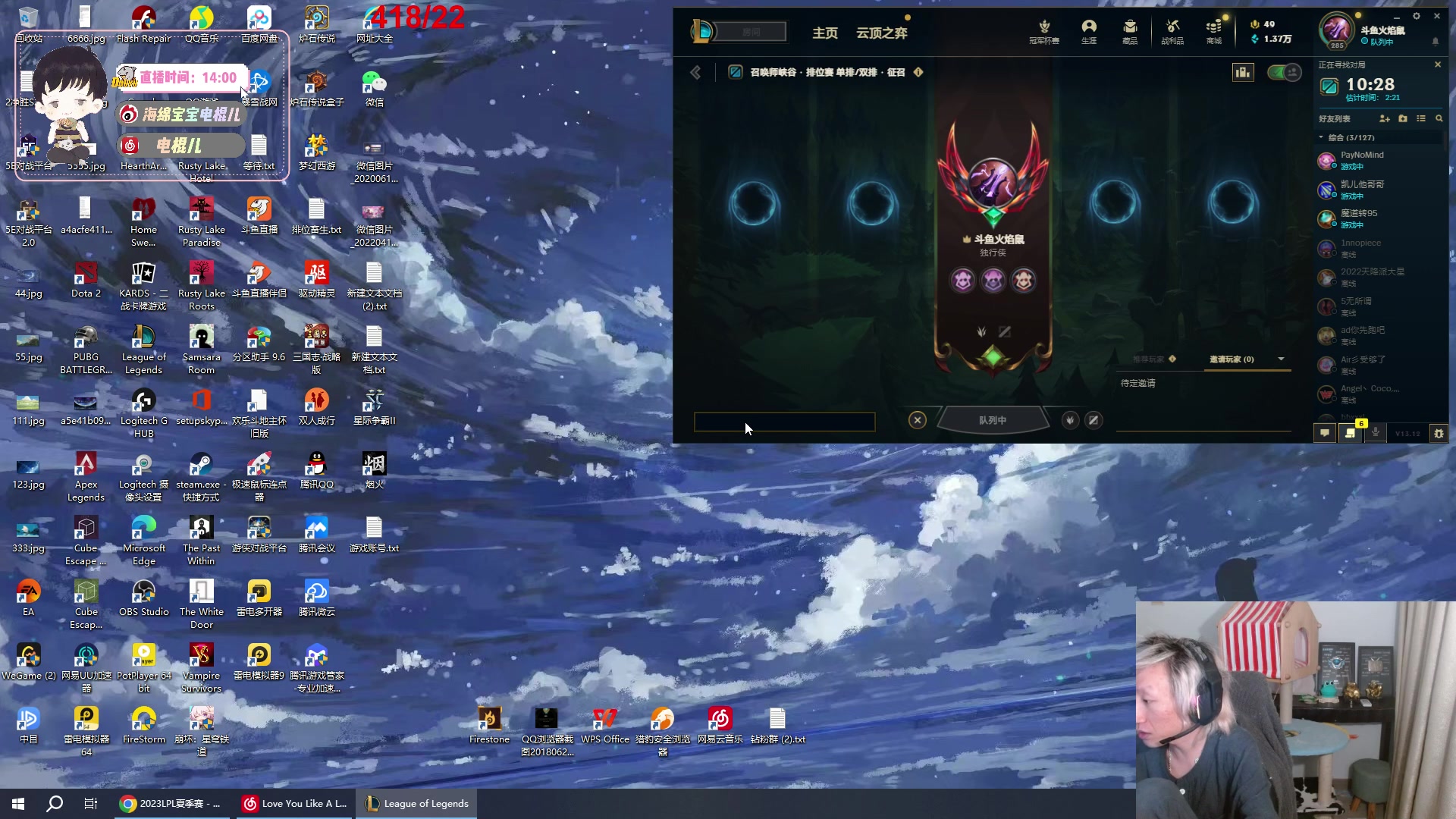The height and width of the screenshot is (819, 1456).
Task: Focus the lobby chat input field
Action: (785, 422)
